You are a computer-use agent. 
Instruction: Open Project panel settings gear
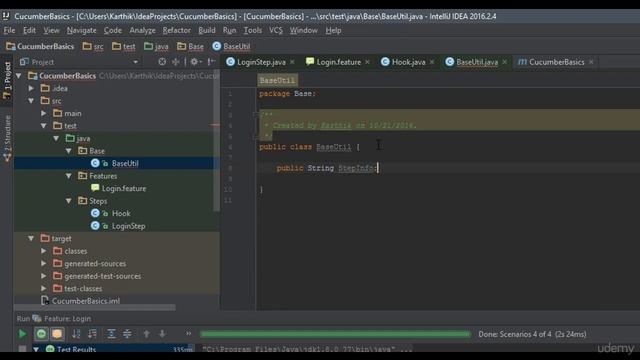tap(195, 62)
